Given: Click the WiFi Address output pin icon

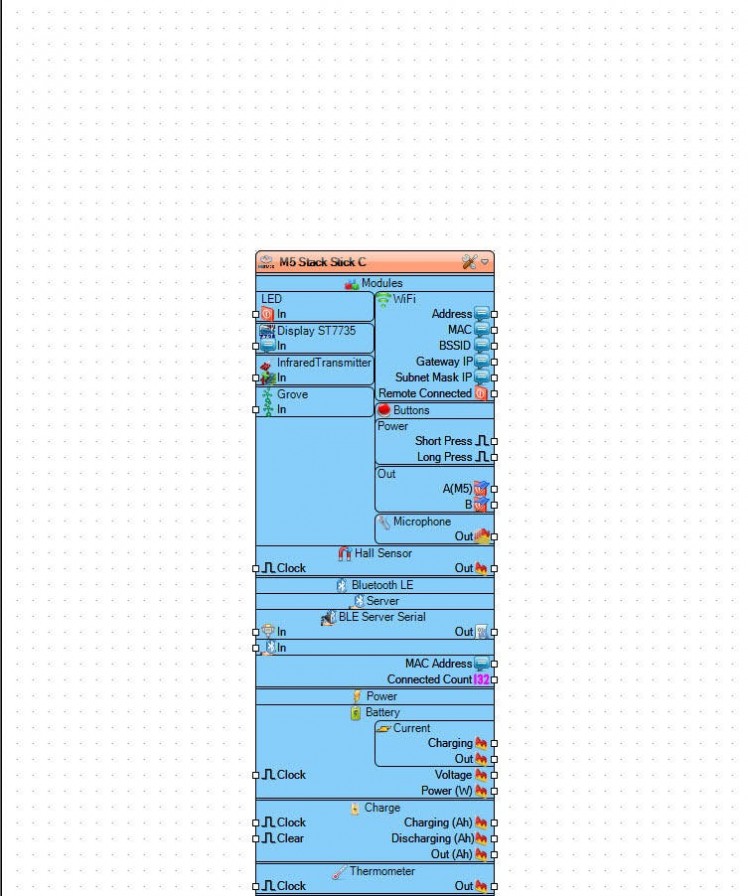Looking at the screenshot, I should coord(482,314).
